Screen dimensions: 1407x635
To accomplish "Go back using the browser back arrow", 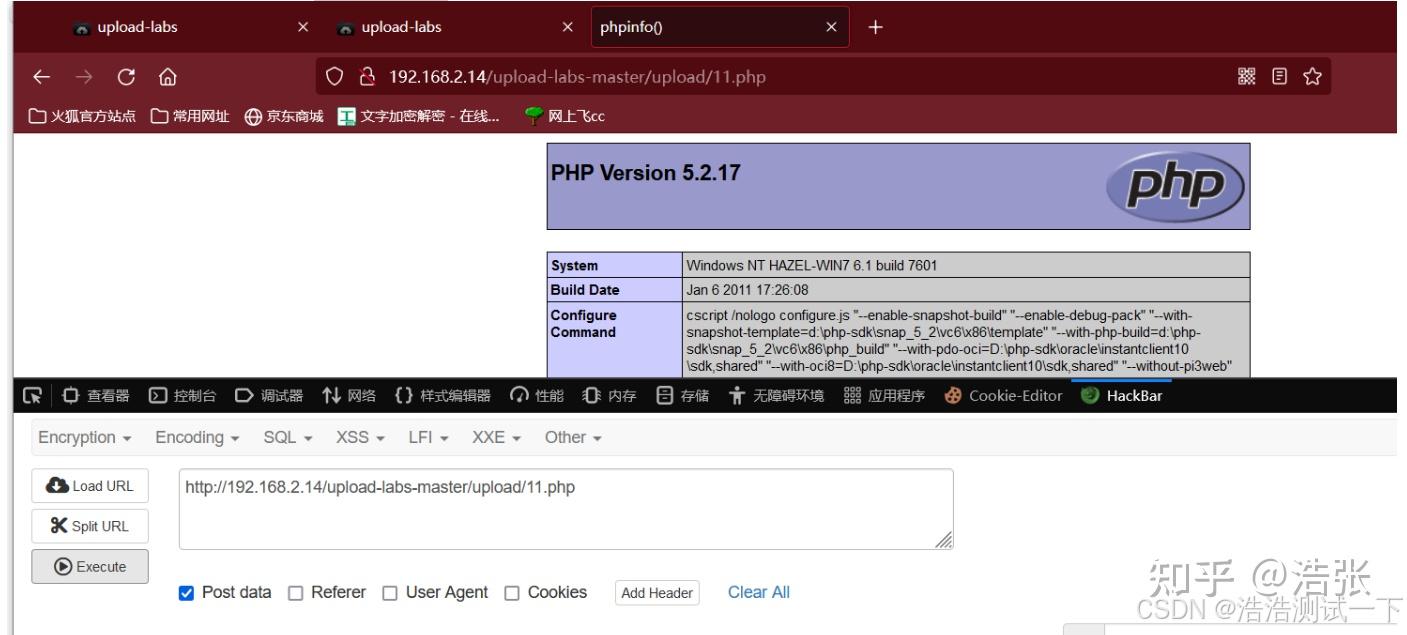I will (40, 77).
